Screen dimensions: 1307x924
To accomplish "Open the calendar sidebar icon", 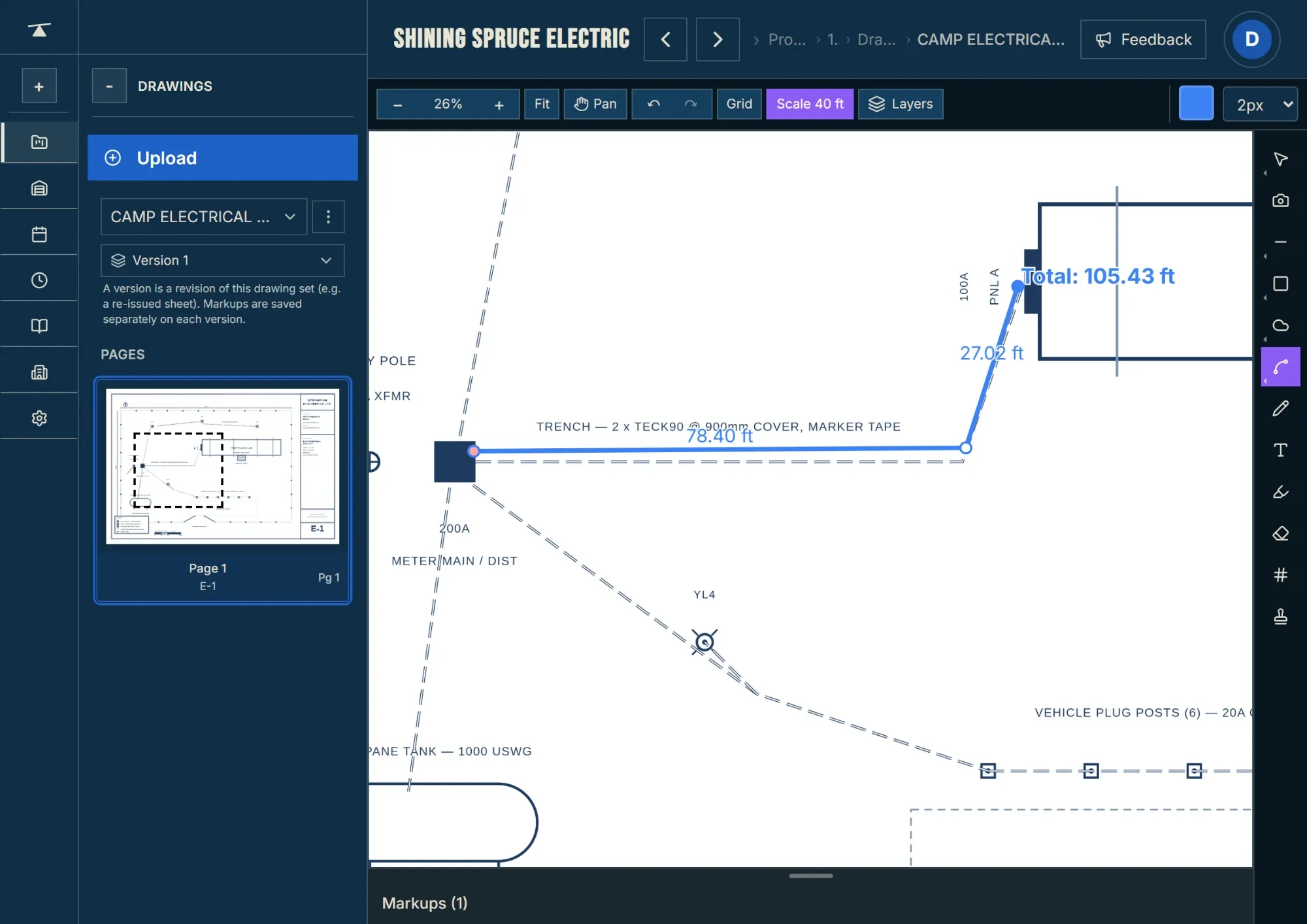I will point(39,234).
